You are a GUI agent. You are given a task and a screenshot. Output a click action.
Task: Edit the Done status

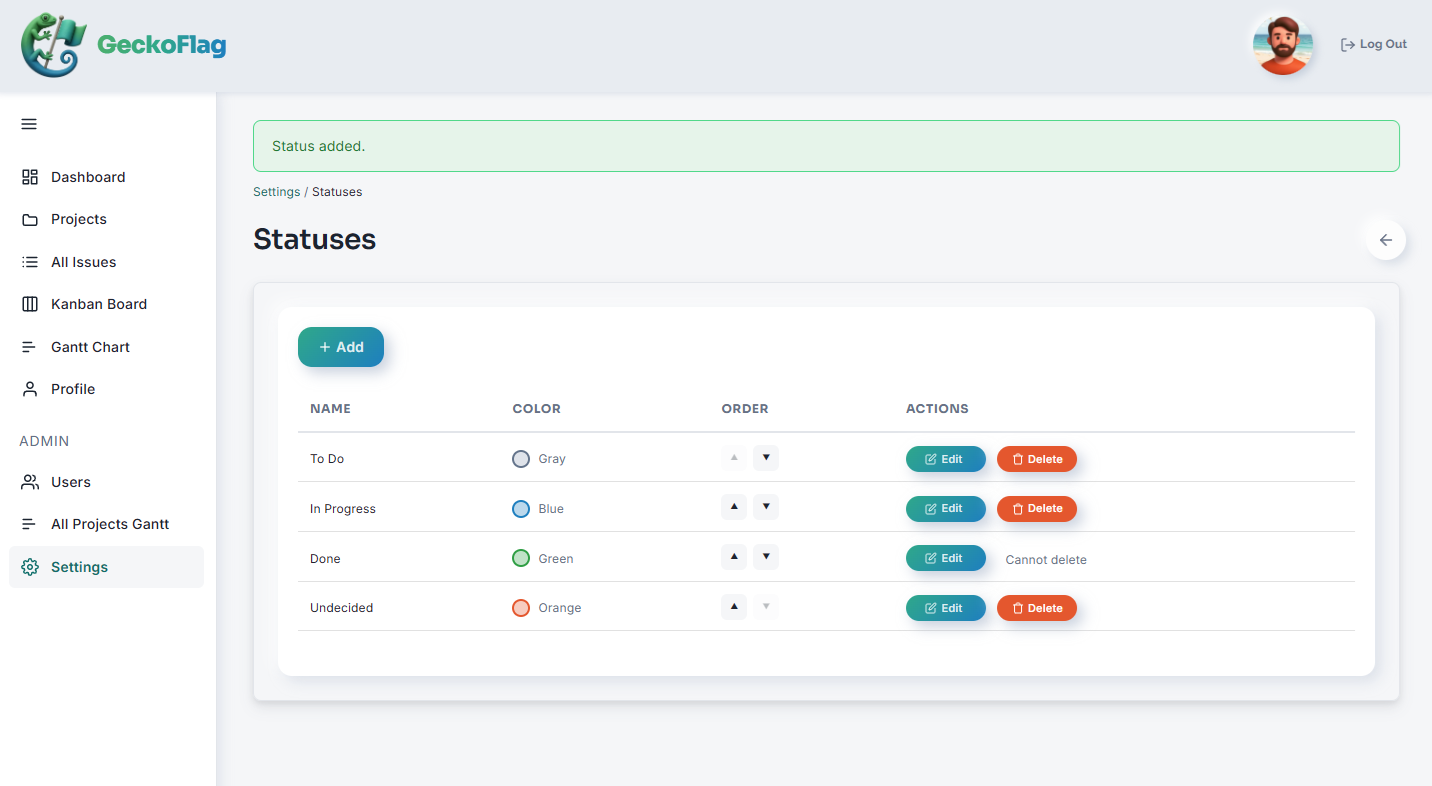coord(946,558)
